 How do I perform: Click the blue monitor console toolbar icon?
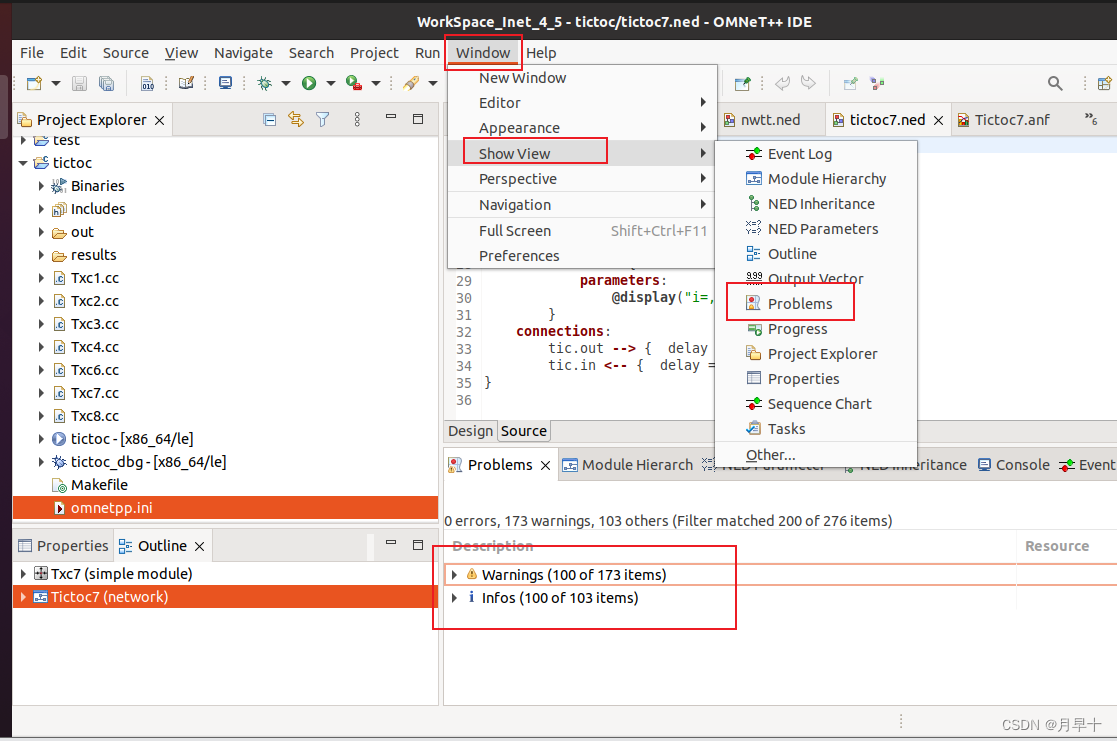tap(225, 83)
